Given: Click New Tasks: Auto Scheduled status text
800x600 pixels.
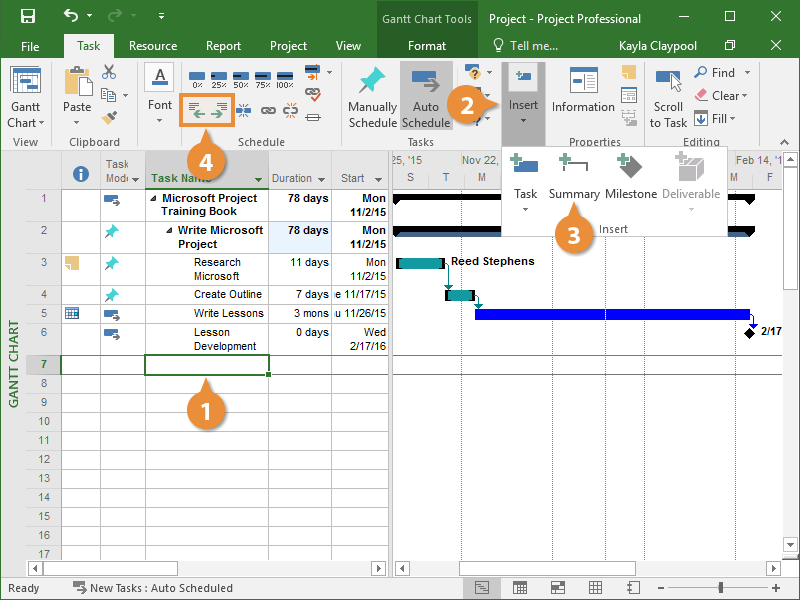Looking at the screenshot, I should click(160, 588).
